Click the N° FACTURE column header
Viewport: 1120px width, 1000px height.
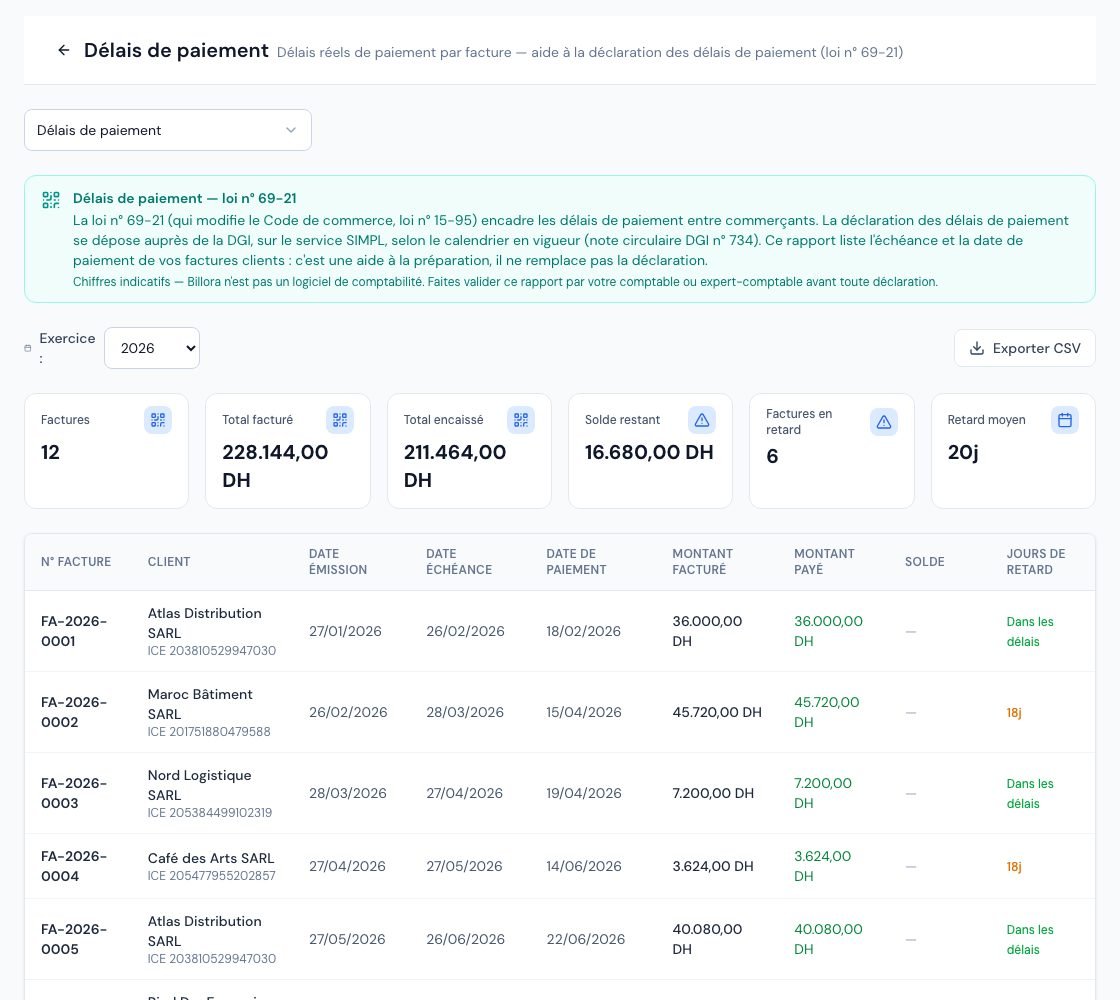coord(76,561)
